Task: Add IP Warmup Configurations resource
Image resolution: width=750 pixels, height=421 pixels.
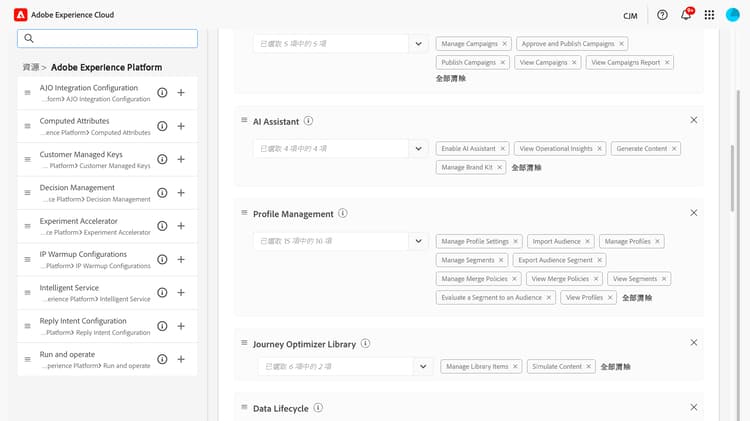Action: point(181,259)
